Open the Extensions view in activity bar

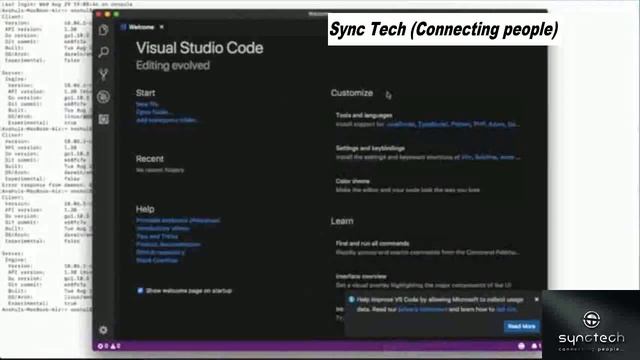(104, 119)
